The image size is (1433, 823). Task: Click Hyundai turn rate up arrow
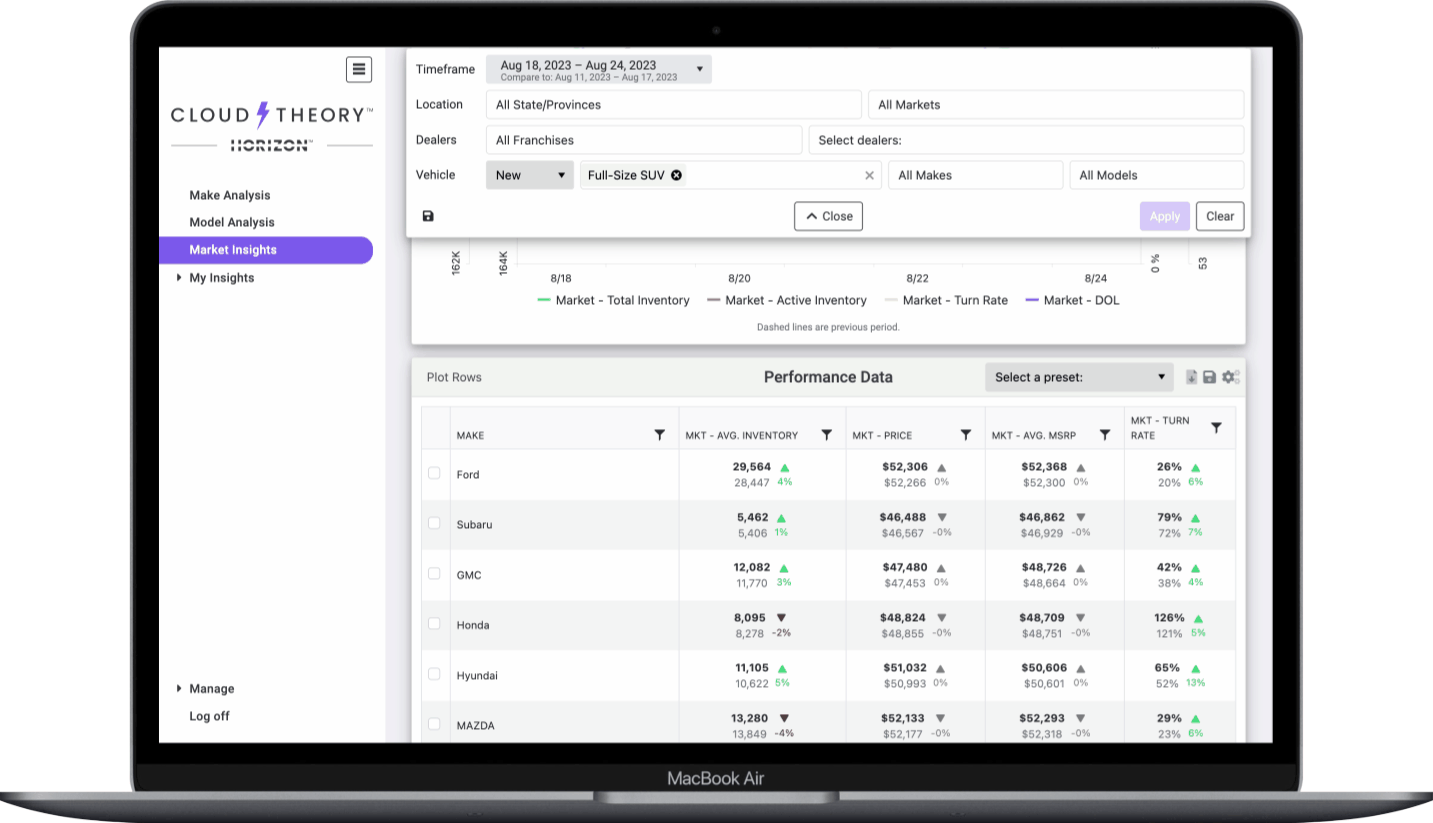click(1195, 668)
